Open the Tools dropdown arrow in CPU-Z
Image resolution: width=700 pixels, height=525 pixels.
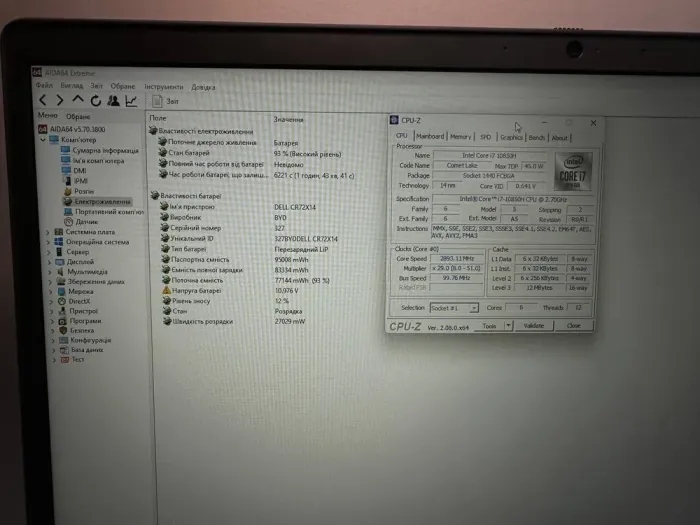508,326
